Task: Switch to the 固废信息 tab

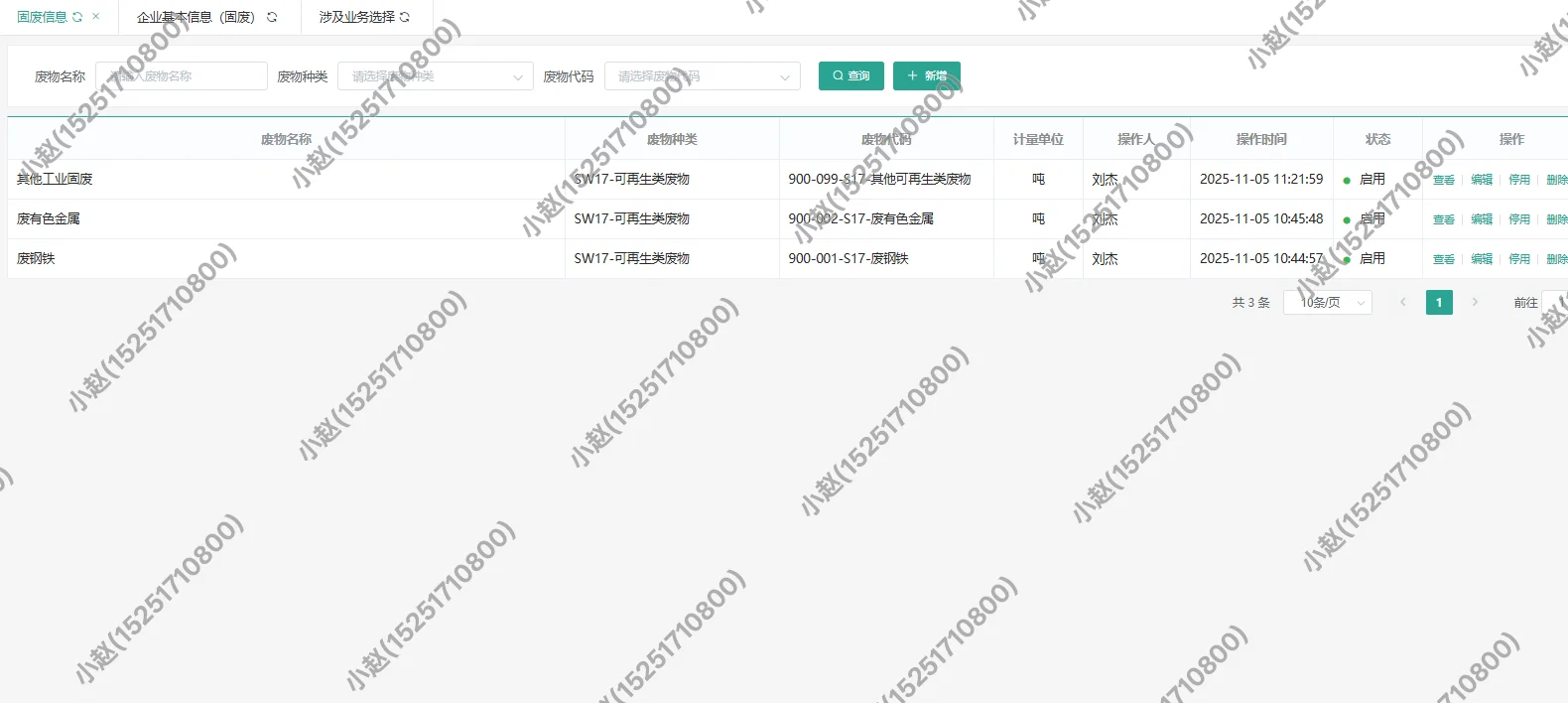Action: 42,17
